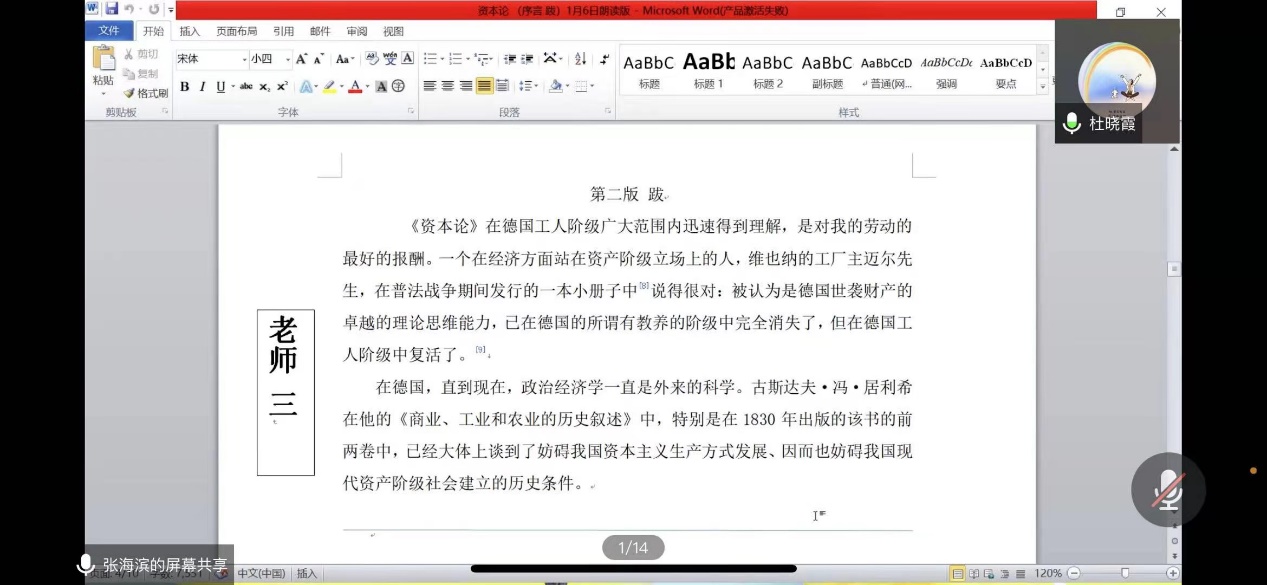Click the Grow Font icon
The height and width of the screenshot is (585, 1267).
[301, 59]
